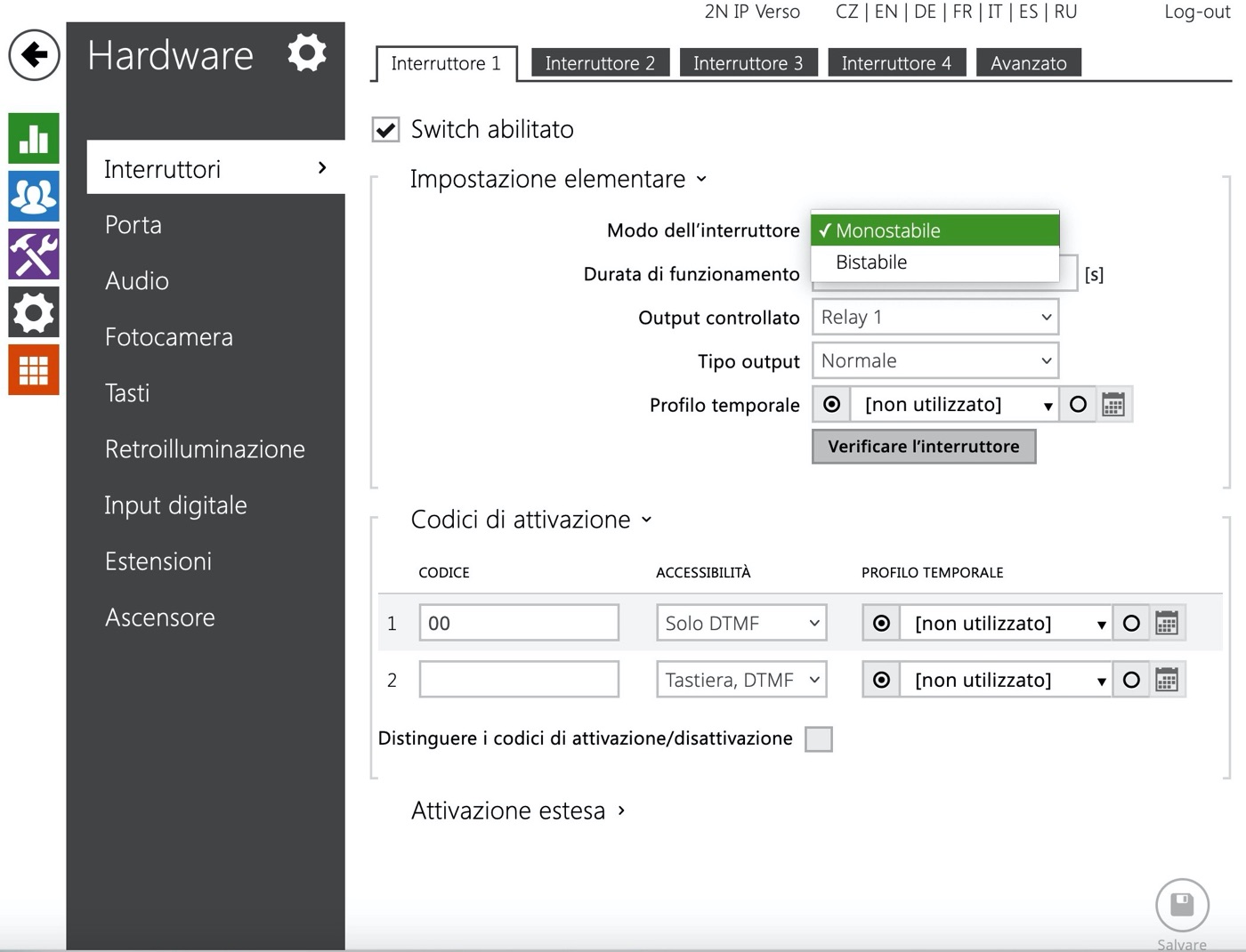This screenshot has width=1246, height=952.
Task: Select first radio button of switch Profilo temporale
Action: pos(832,405)
